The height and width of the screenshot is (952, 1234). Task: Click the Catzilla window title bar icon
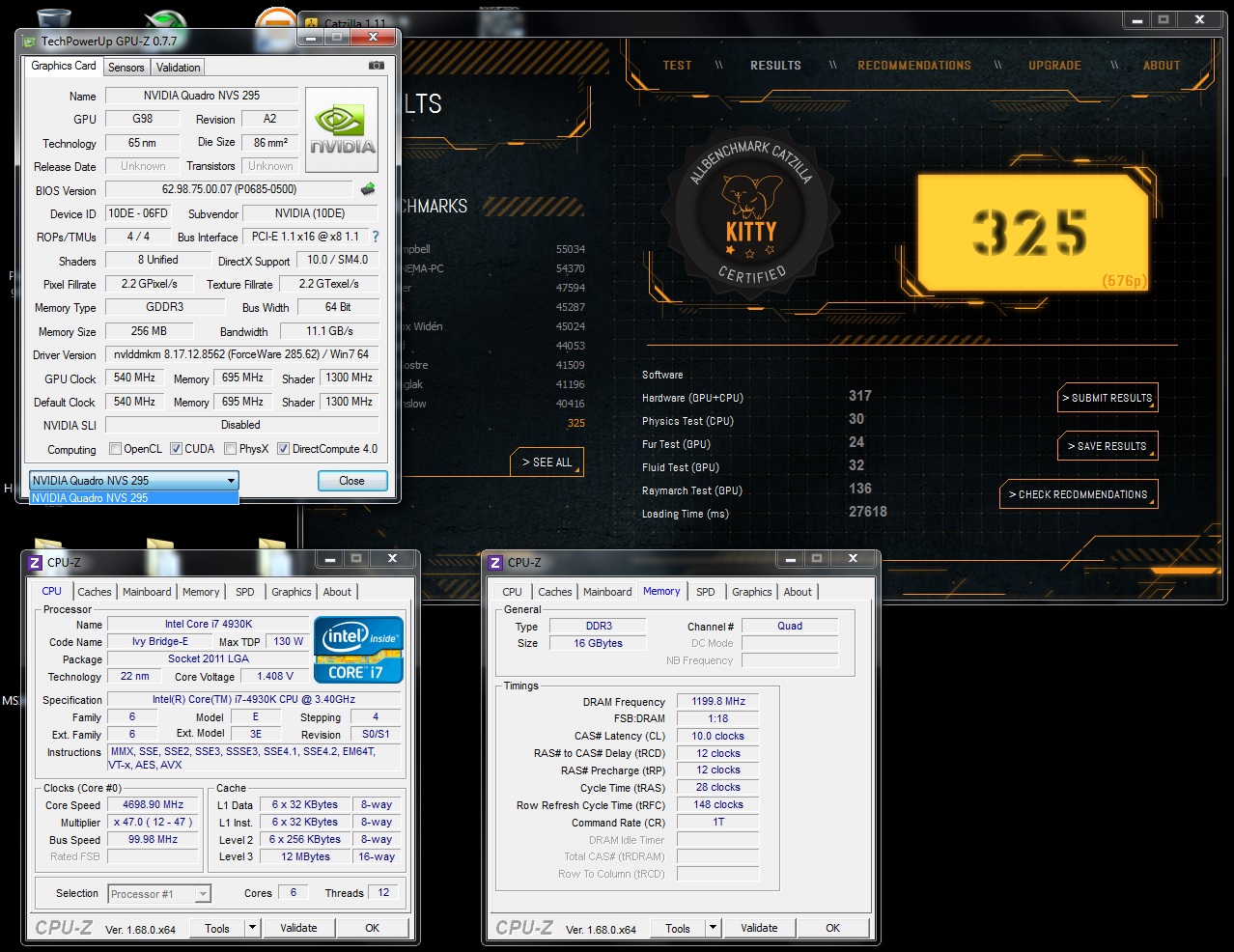click(x=312, y=23)
